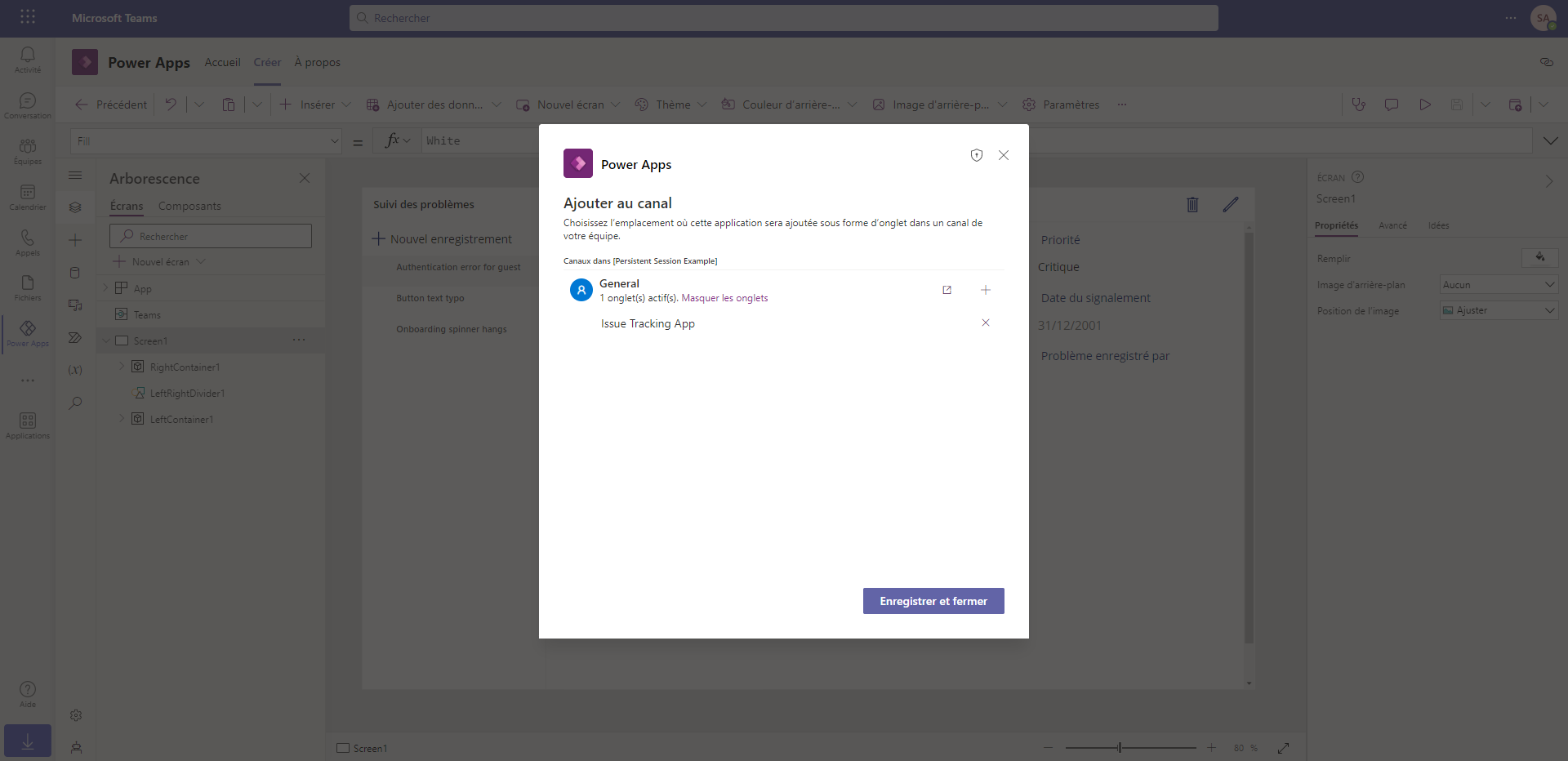The height and width of the screenshot is (761, 1568).
Task: Switch to À propos tab
Action: 317,62
